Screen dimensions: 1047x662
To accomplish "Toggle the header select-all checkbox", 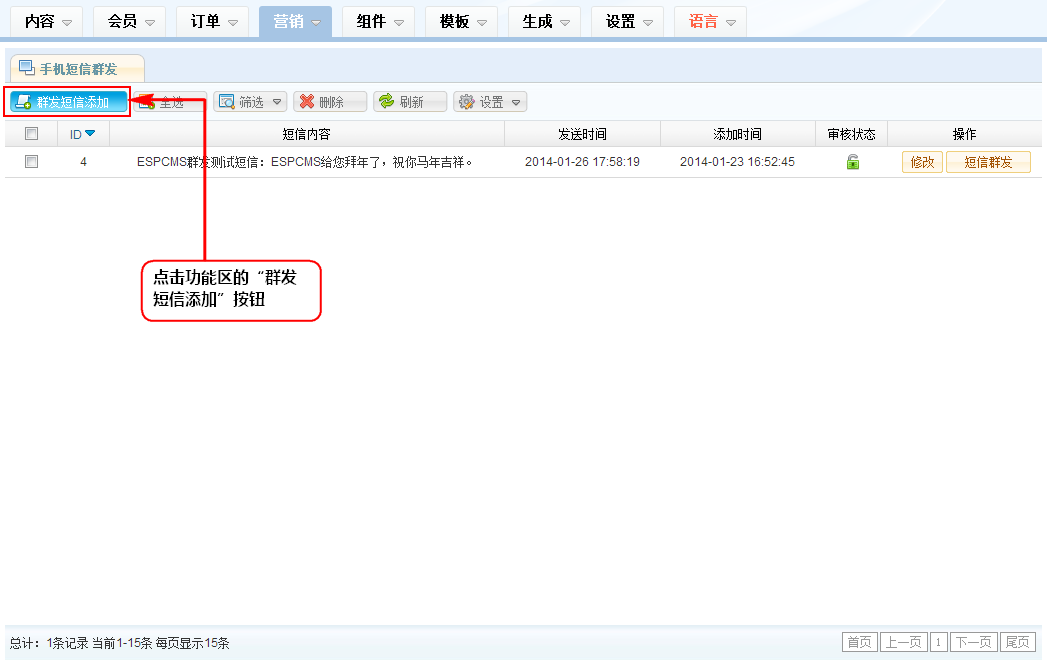I will click(x=31, y=134).
